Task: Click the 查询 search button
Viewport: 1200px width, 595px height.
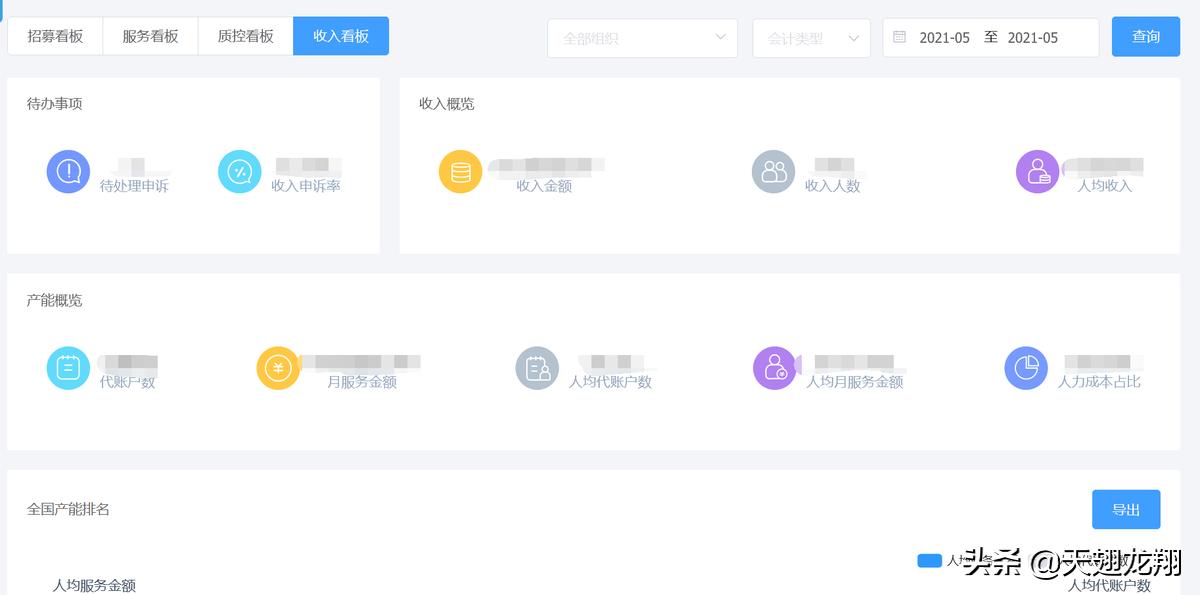Action: click(x=1146, y=36)
